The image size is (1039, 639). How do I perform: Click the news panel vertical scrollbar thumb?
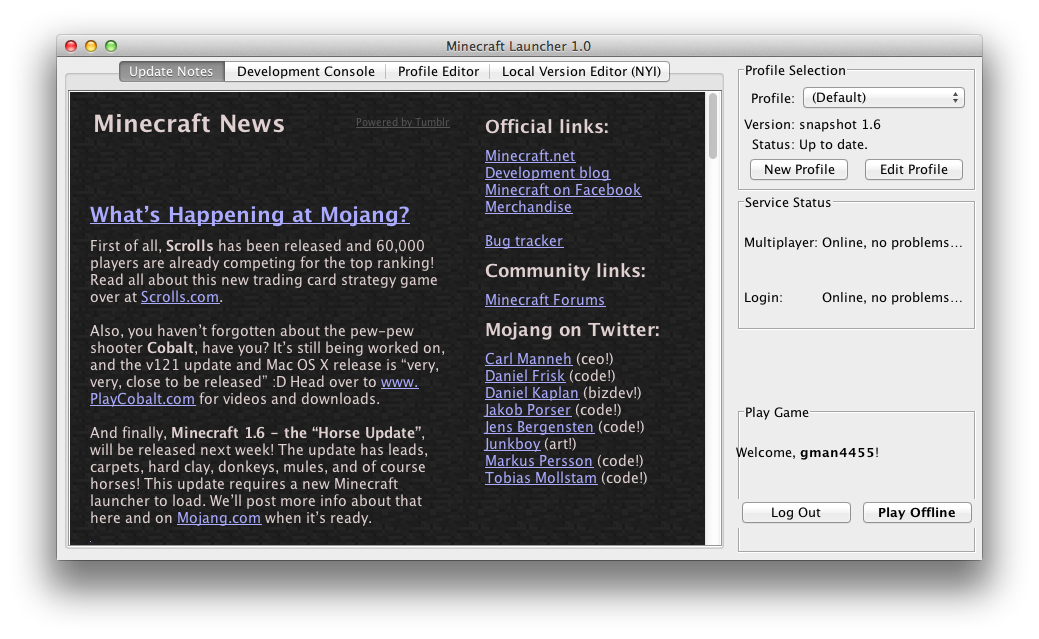tap(713, 126)
